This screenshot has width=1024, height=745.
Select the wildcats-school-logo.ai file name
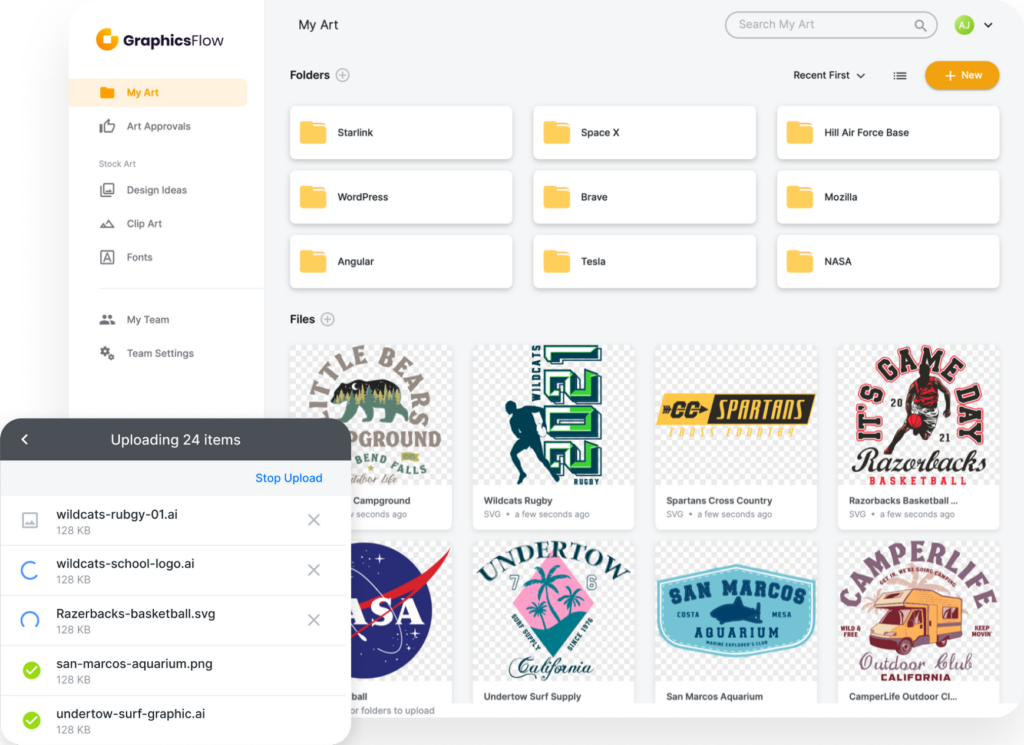(x=125, y=563)
